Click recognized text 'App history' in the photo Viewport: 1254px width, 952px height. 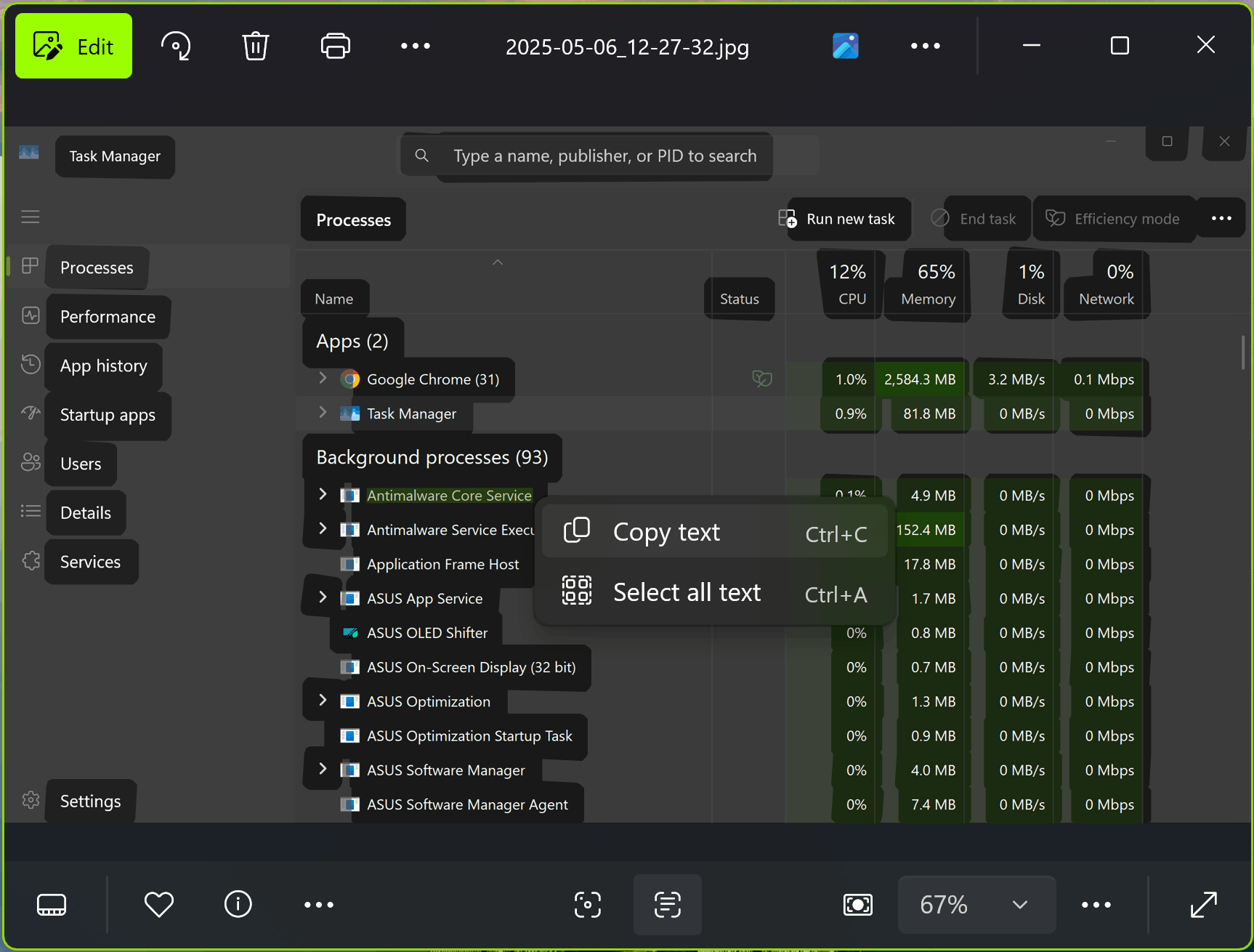click(x=104, y=366)
